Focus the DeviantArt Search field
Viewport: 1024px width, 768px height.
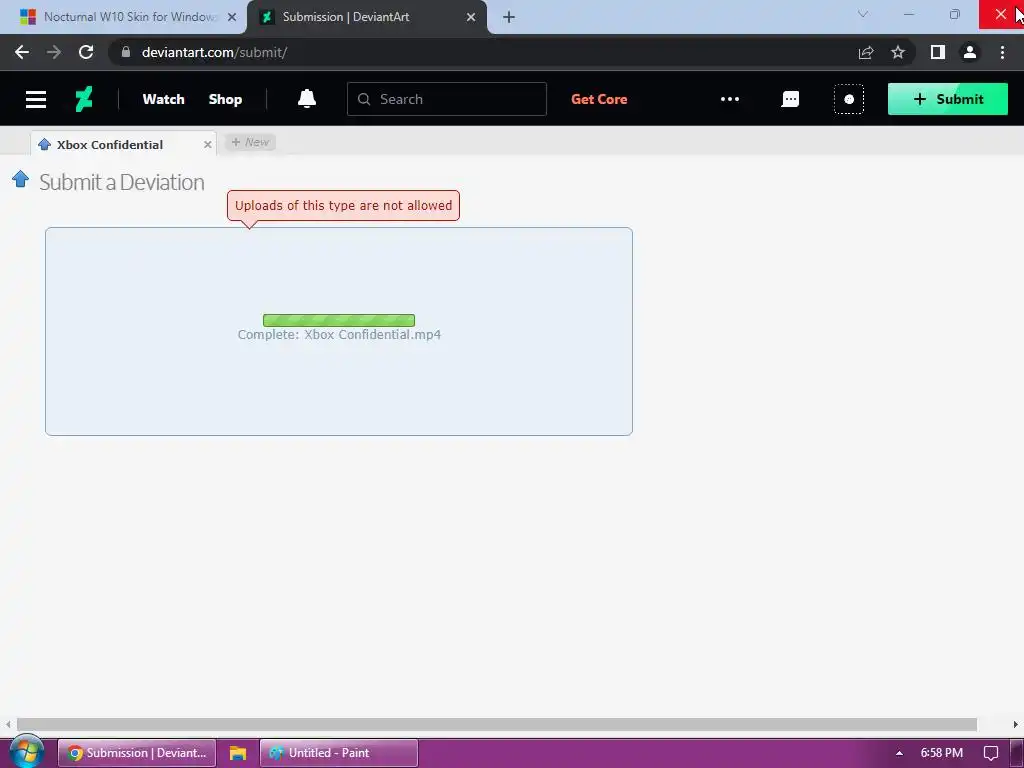point(447,99)
